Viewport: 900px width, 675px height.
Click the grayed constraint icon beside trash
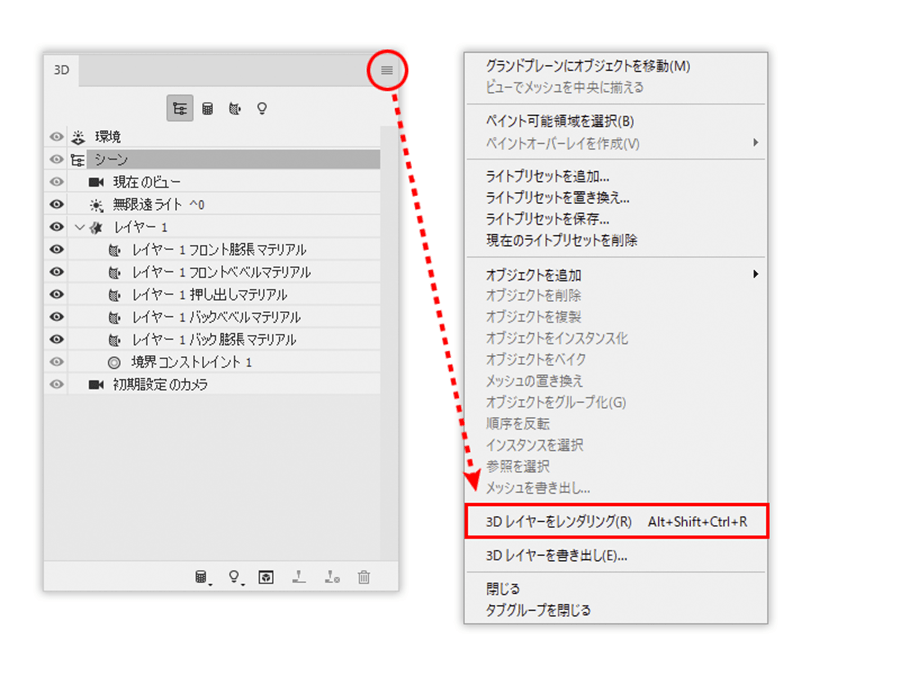coord(332,577)
